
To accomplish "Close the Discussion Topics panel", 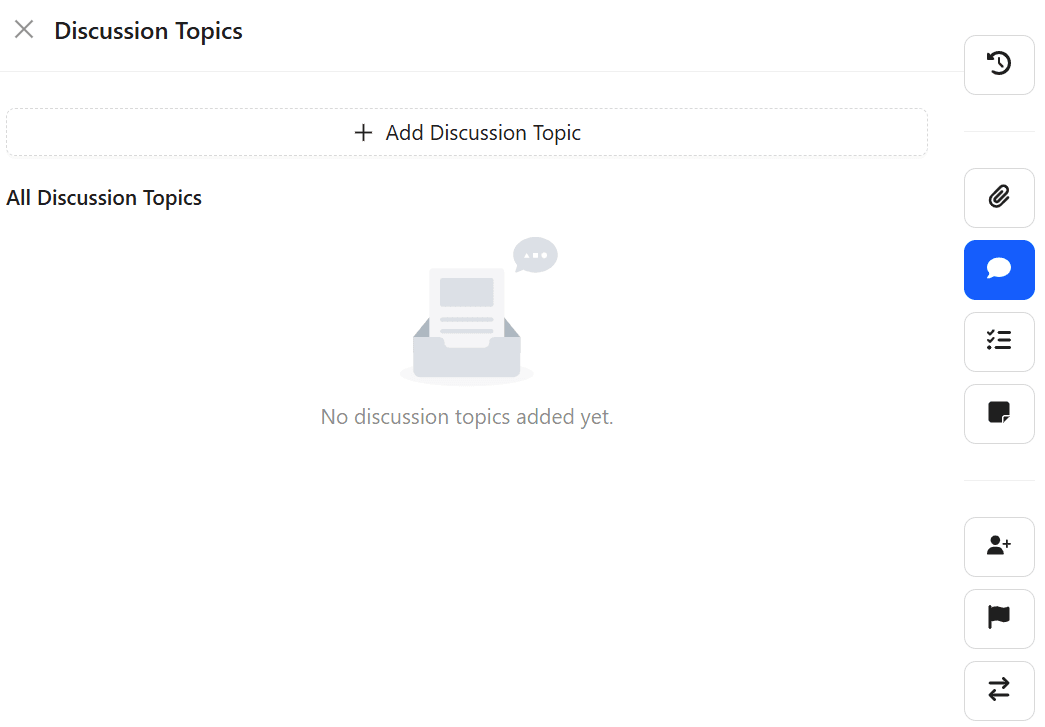I will coord(24,30).
